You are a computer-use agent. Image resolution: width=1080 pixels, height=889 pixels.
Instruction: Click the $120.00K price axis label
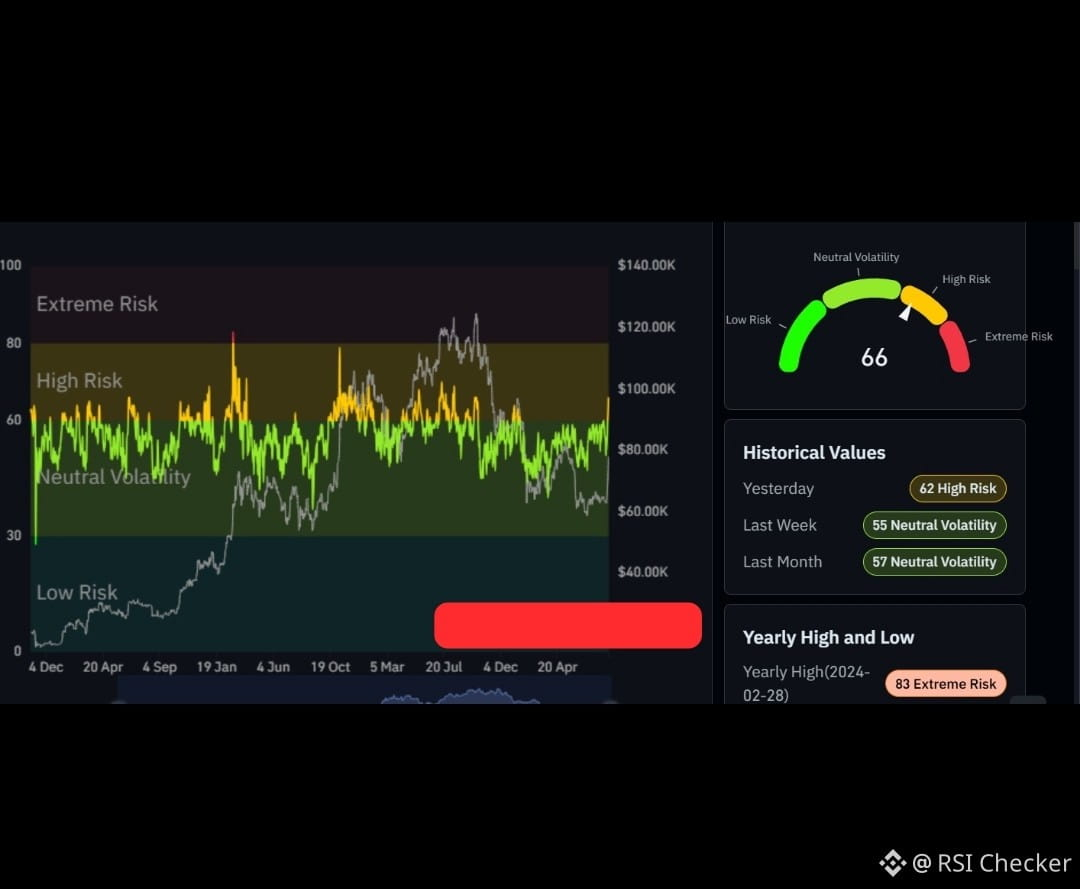tap(646, 326)
